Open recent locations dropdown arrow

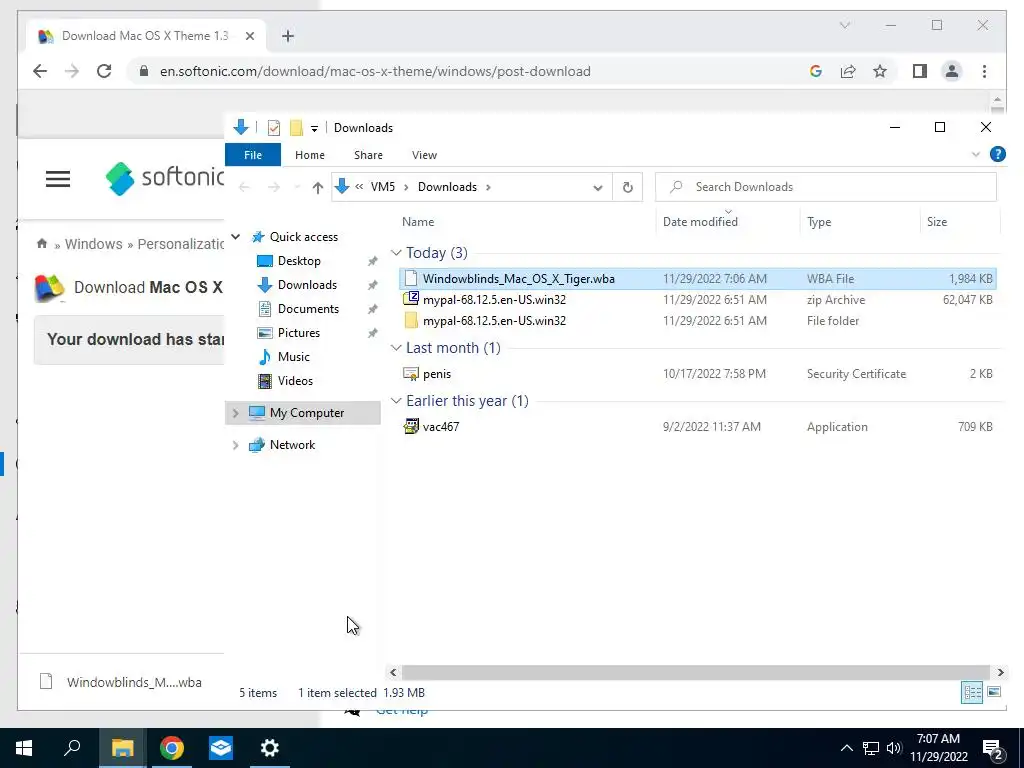[x=297, y=187]
